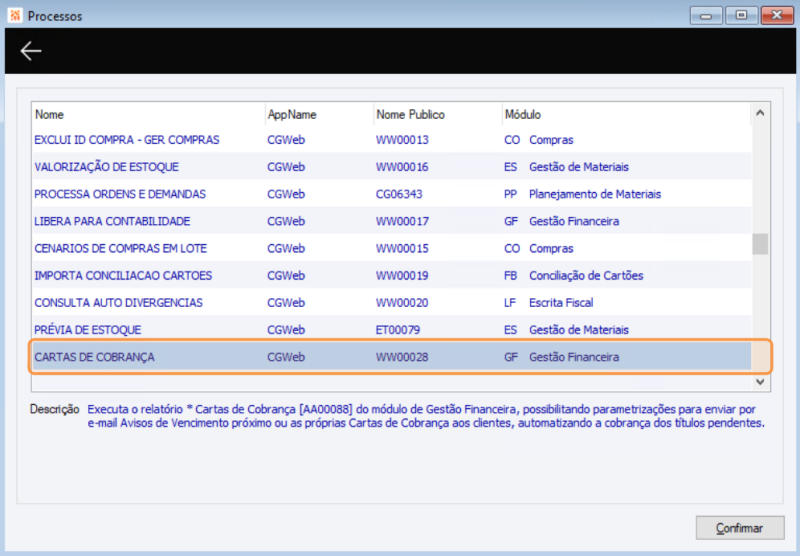The height and width of the screenshot is (556, 800).
Task: Minimize the Processos window
Action: (x=706, y=15)
